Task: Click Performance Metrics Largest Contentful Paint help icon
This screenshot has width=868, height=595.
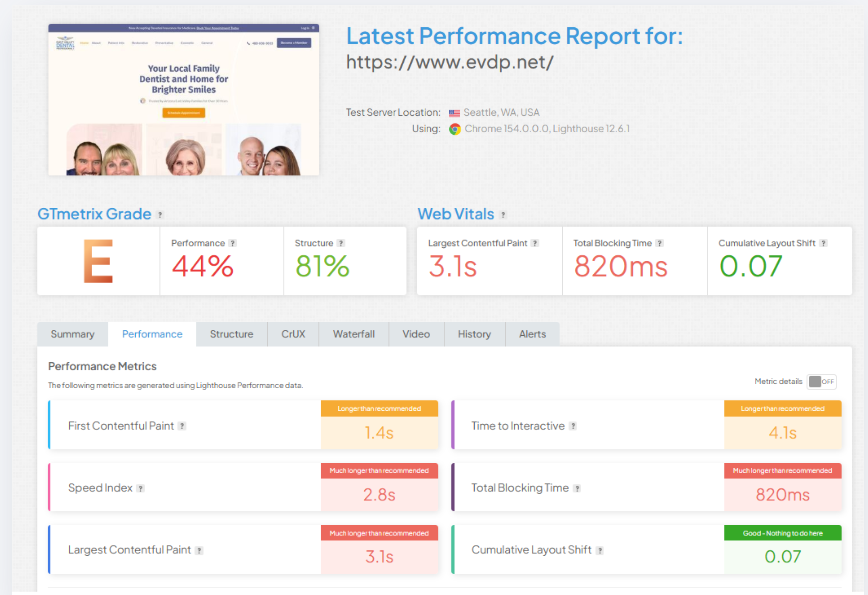Action: [x=199, y=550]
